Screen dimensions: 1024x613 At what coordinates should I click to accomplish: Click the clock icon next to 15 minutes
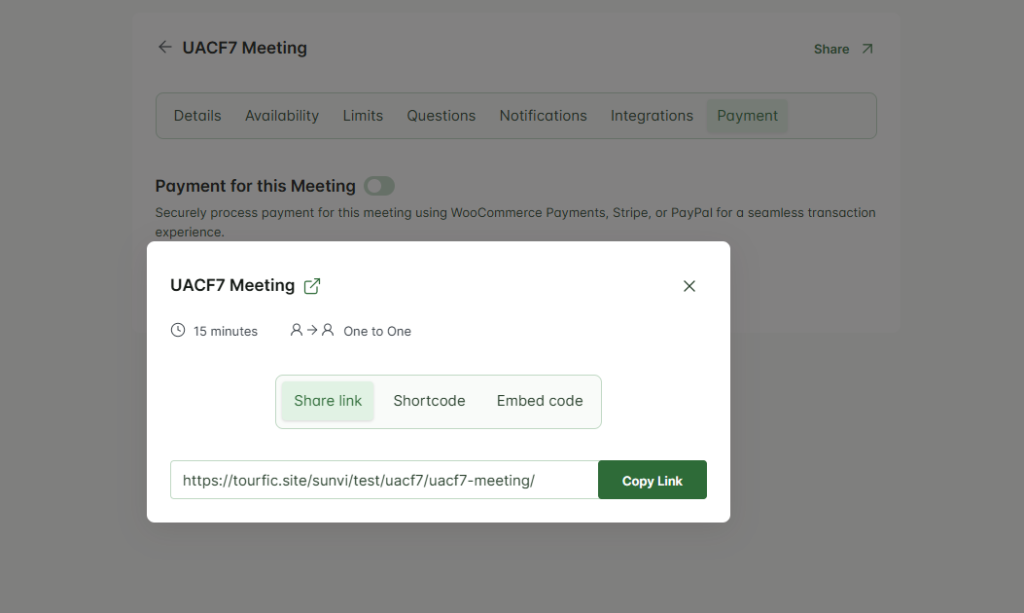pyautogui.click(x=178, y=330)
